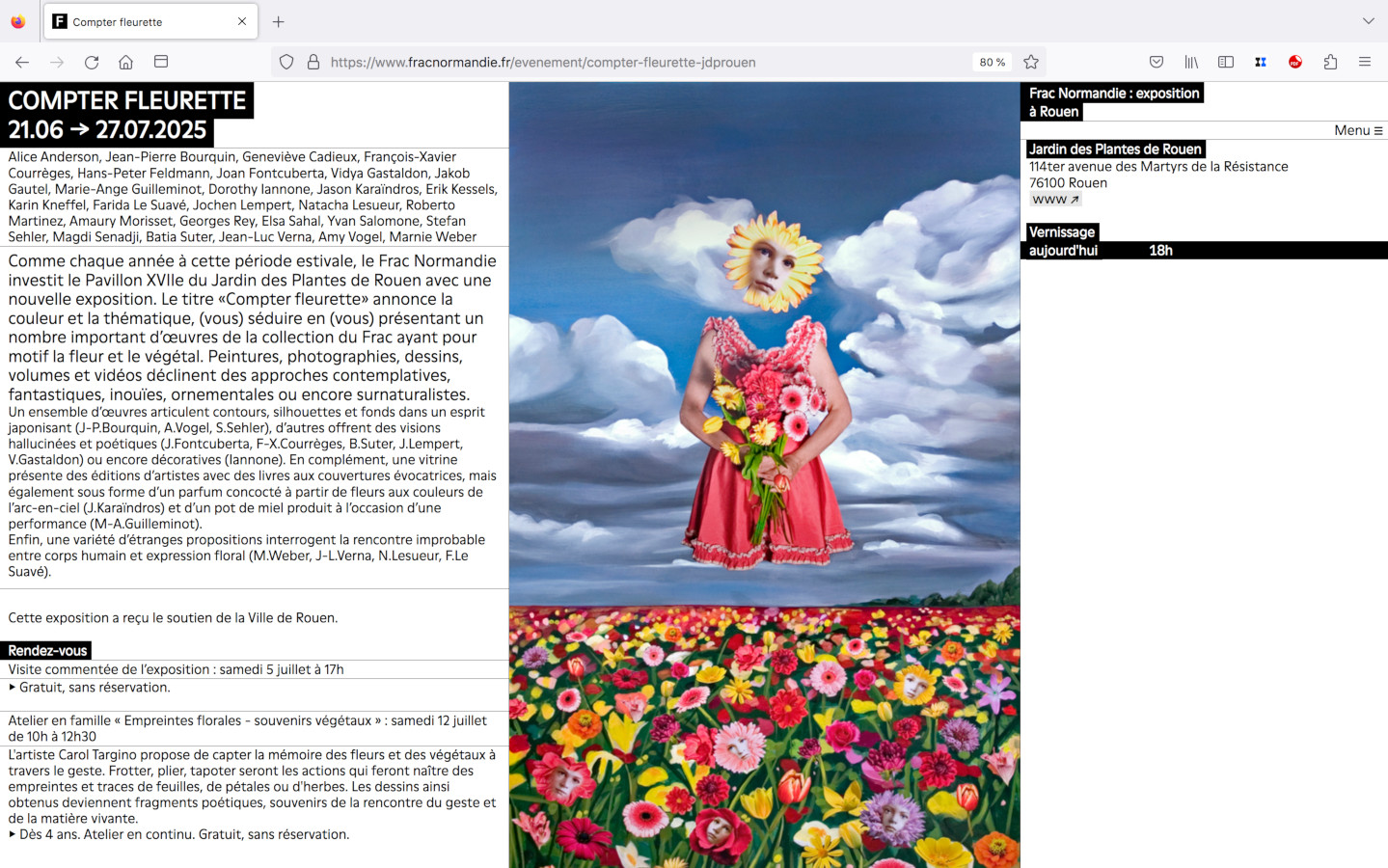1388x868 pixels.
Task: Toggle the sidebar view icon
Action: (x=1226, y=62)
